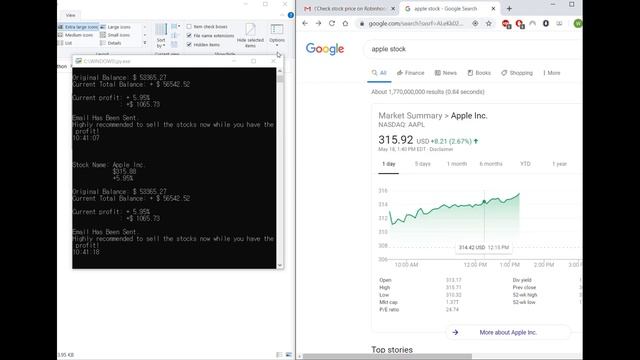Switch to Shopping search tab
Viewport: 640px width, 360px height.
[517, 73]
